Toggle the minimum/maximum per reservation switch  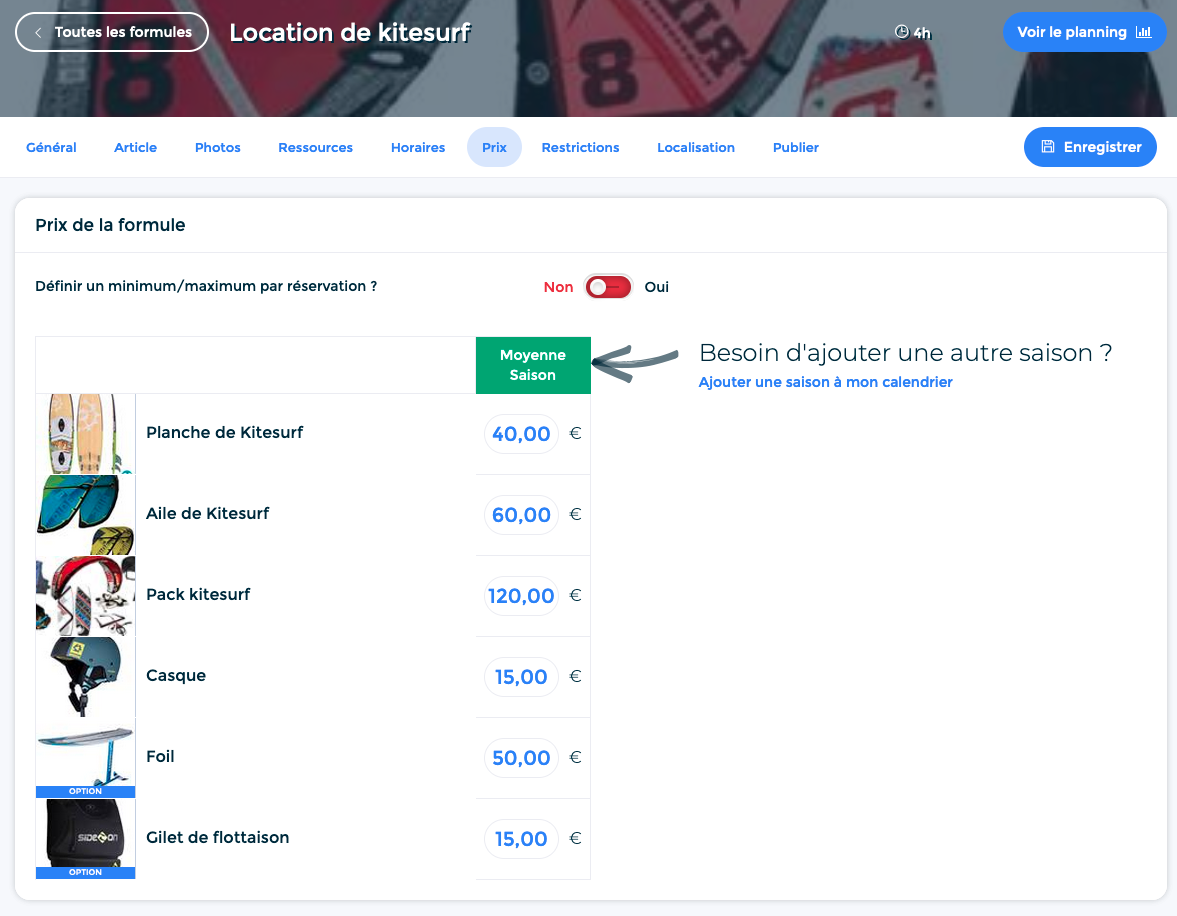pyautogui.click(x=608, y=287)
